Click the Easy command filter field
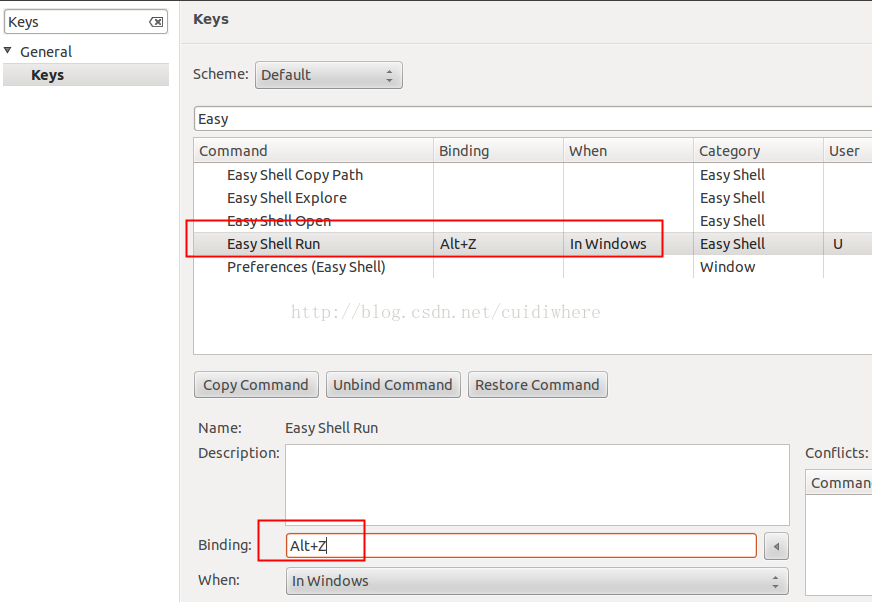The width and height of the screenshot is (872, 602). (533, 119)
